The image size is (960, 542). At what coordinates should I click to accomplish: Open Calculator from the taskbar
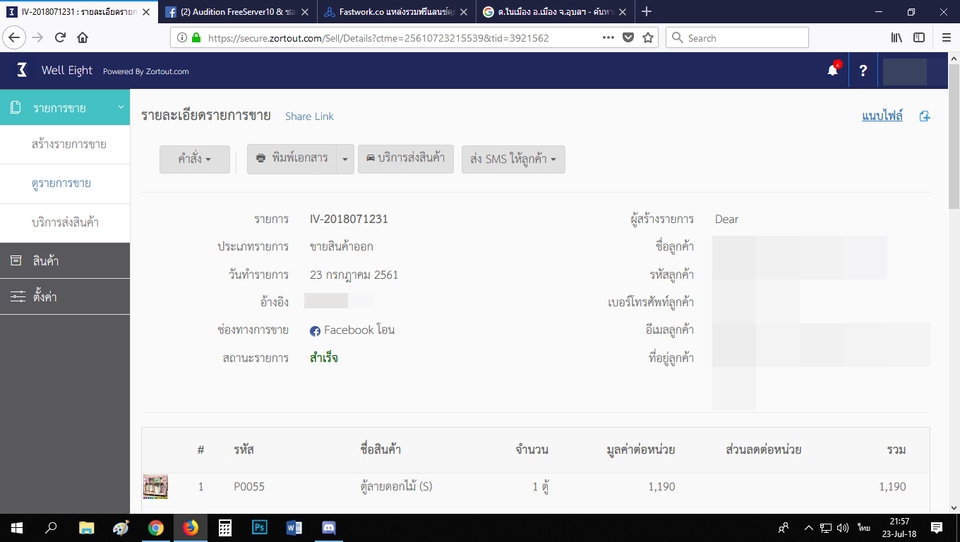click(225, 527)
